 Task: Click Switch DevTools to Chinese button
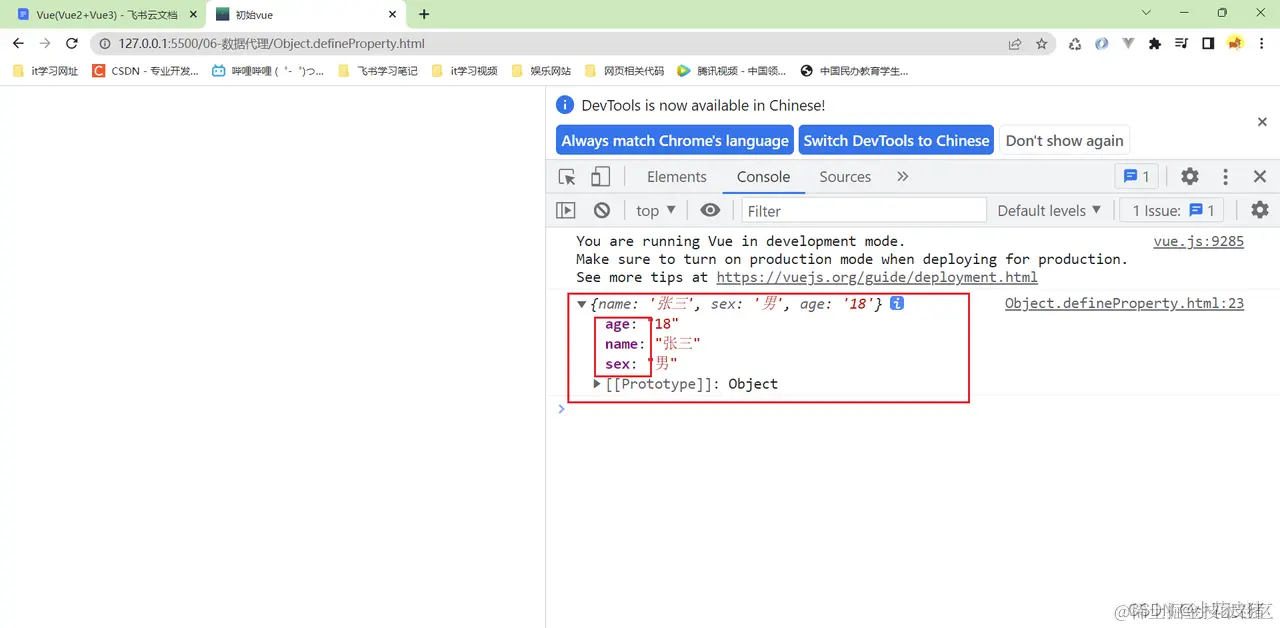point(896,141)
